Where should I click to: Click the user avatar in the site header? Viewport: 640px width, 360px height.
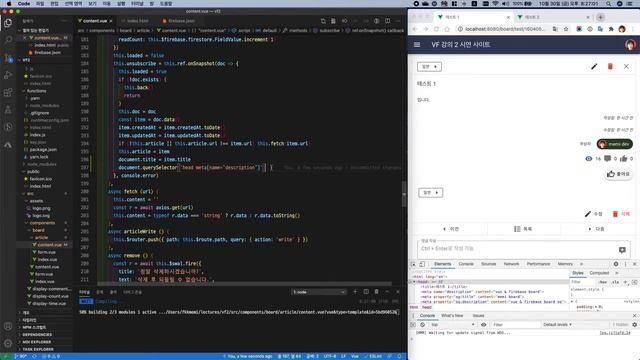[x=630, y=44]
